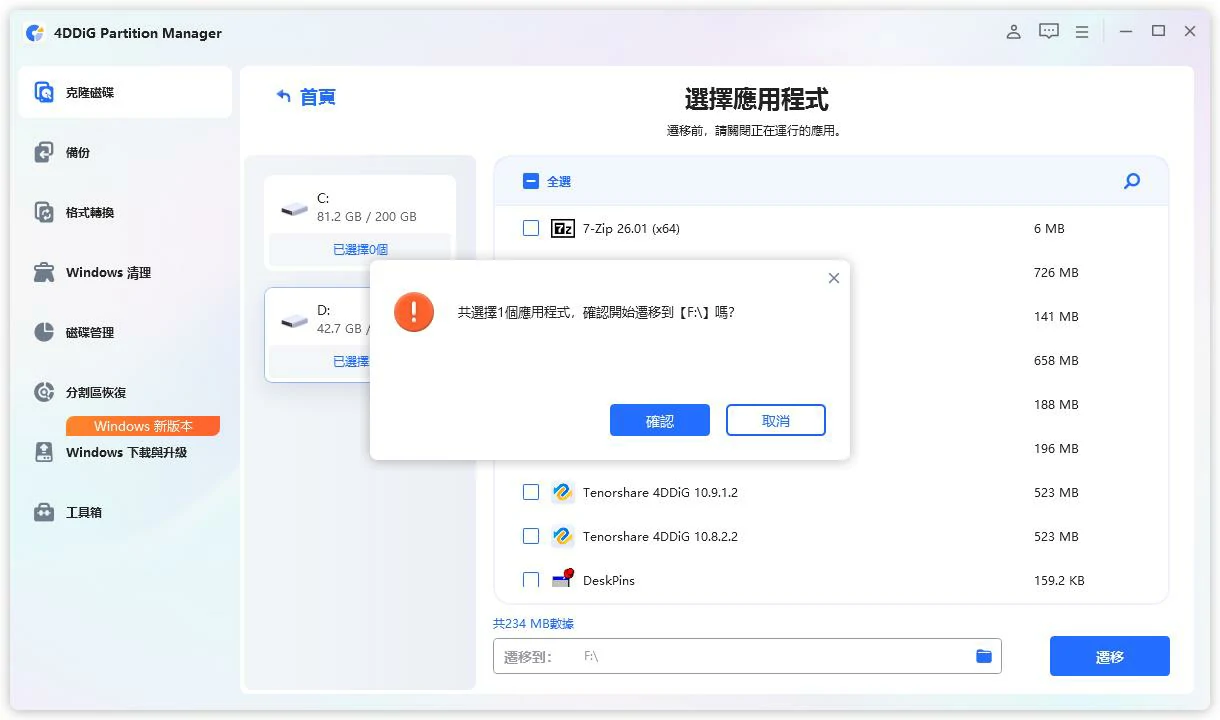Click the 6 MB size value

(x=1049, y=228)
